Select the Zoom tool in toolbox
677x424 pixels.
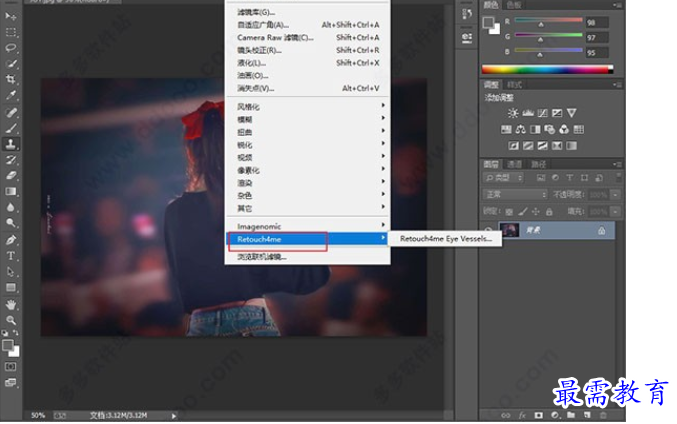(x=11, y=320)
